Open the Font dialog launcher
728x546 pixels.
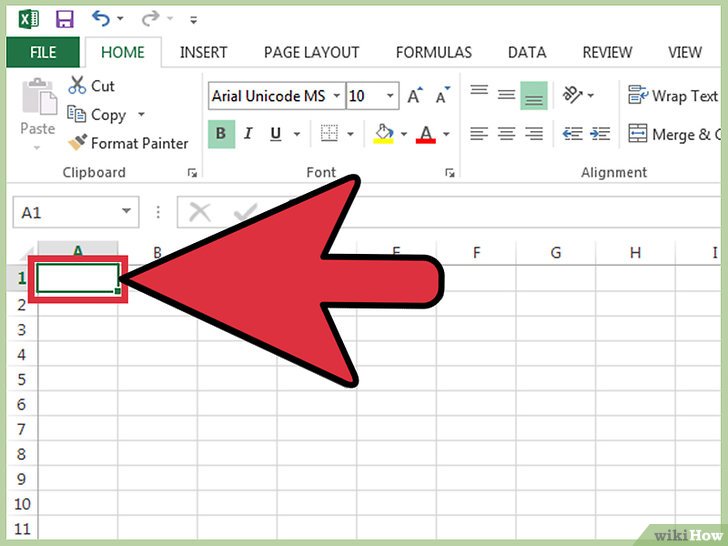[x=449, y=173]
